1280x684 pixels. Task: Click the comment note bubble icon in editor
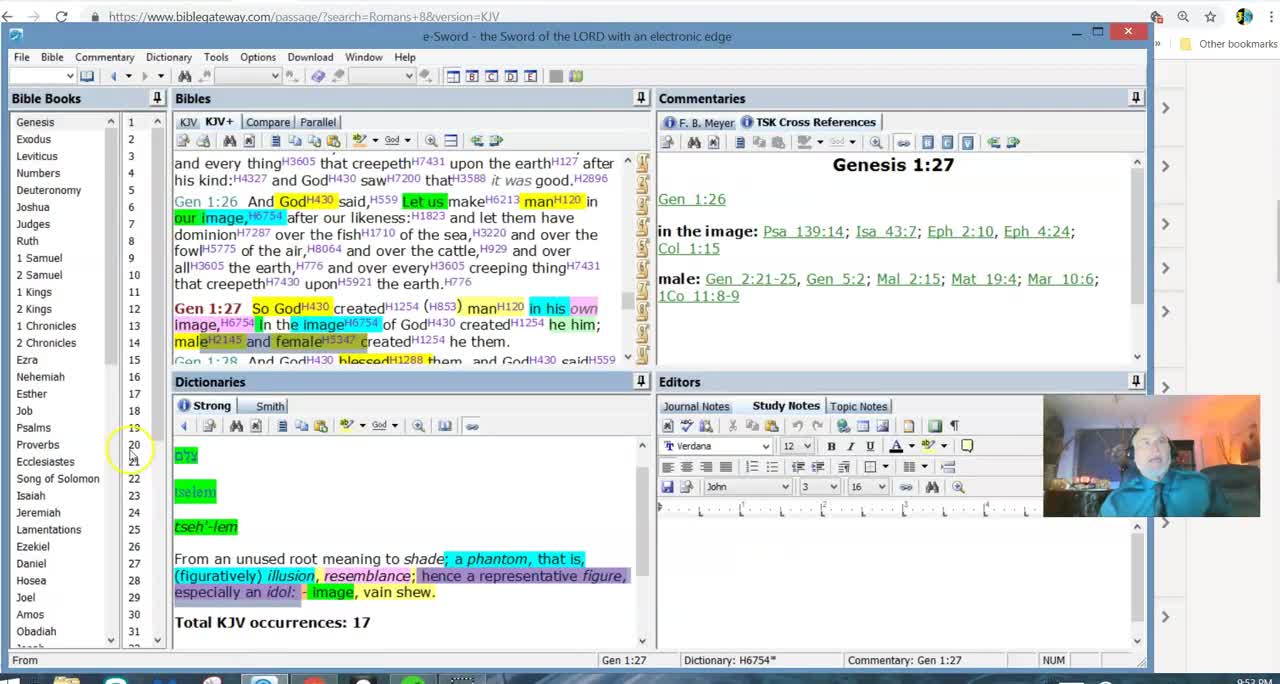967,446
